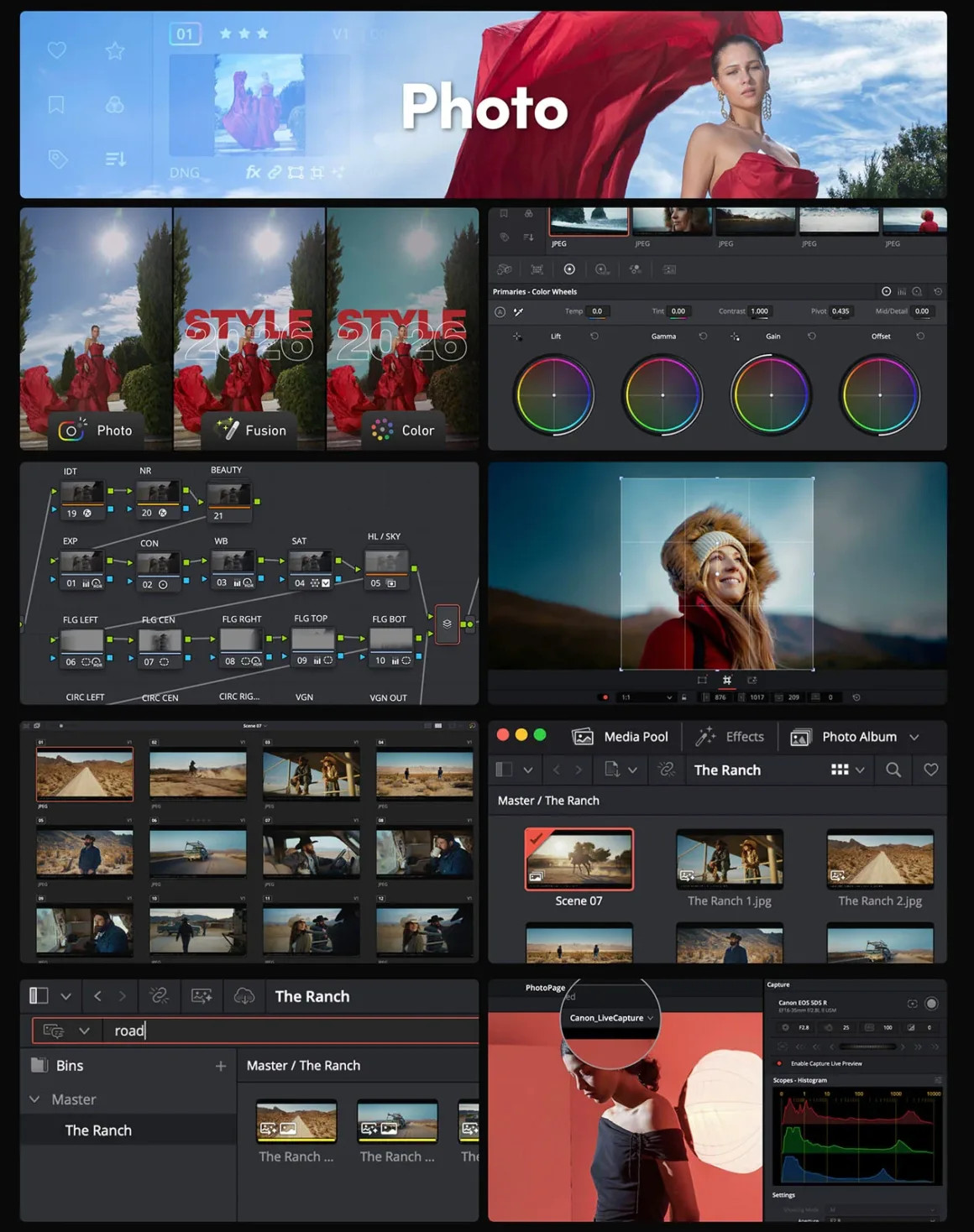Image resolution: width=974 pixels, height=1232 pixels.
Task: Switch to the Effects tab
Action: click(730, 736)
